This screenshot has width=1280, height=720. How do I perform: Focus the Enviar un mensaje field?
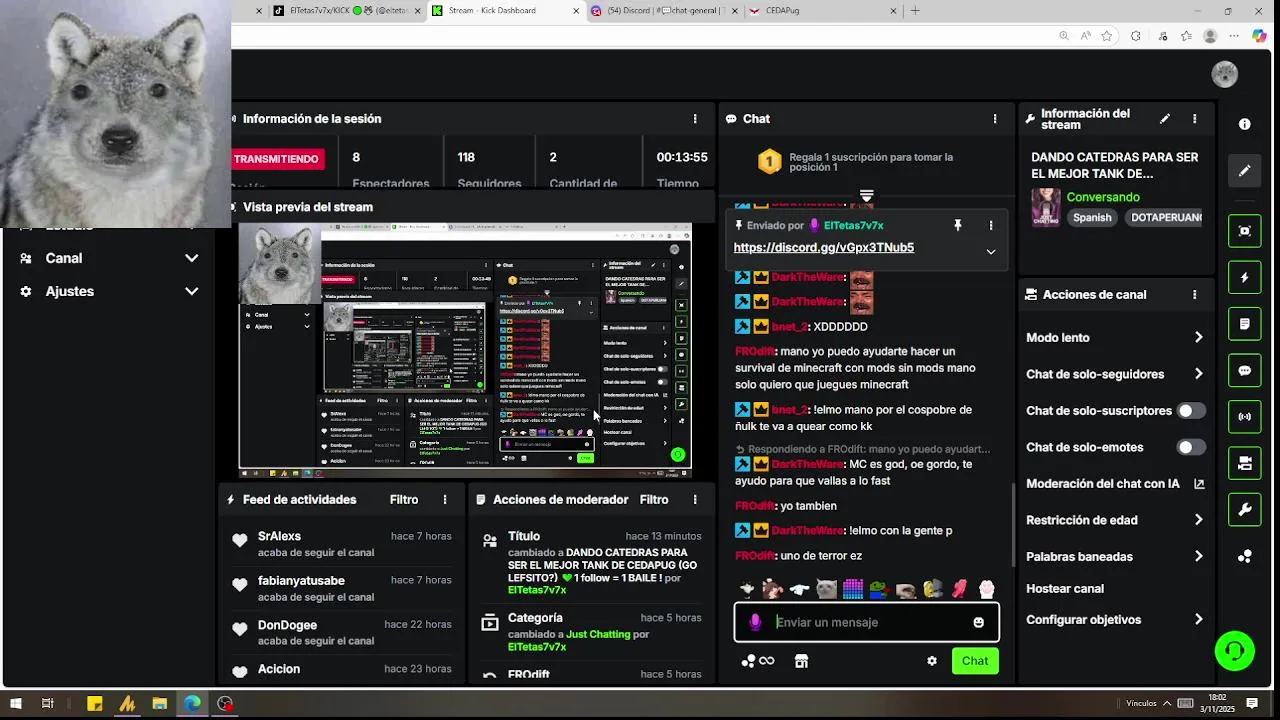(867, 622)
